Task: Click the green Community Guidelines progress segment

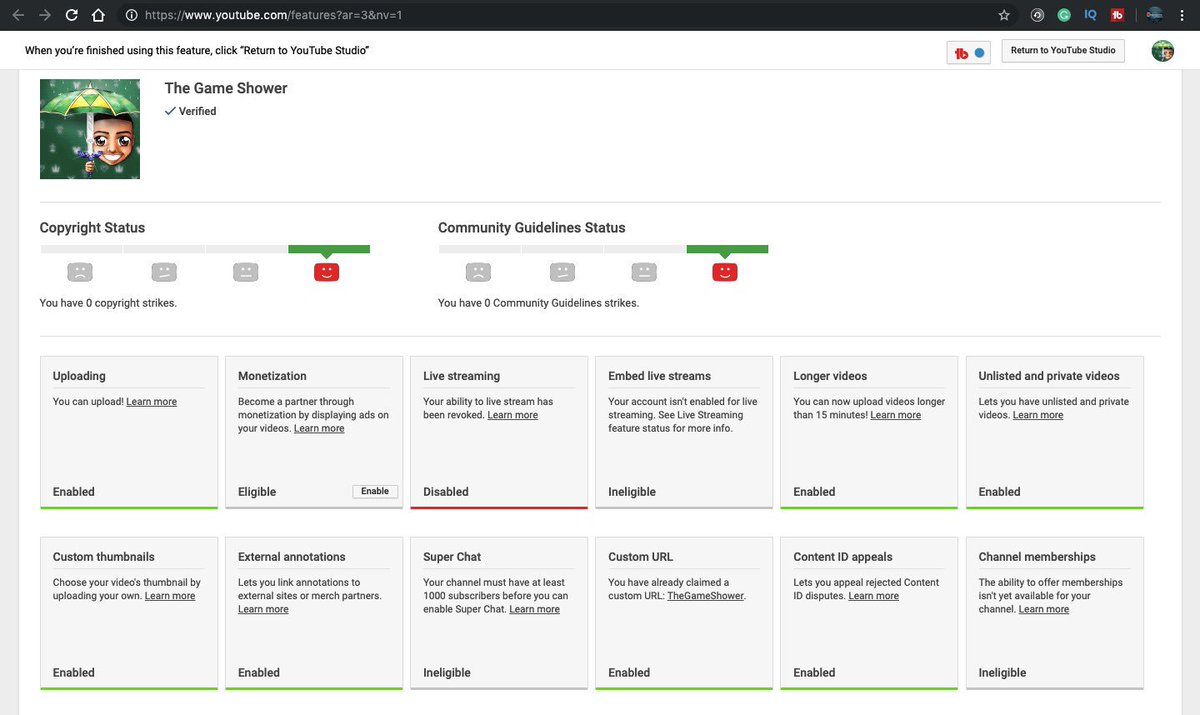Action: point(727,249)
